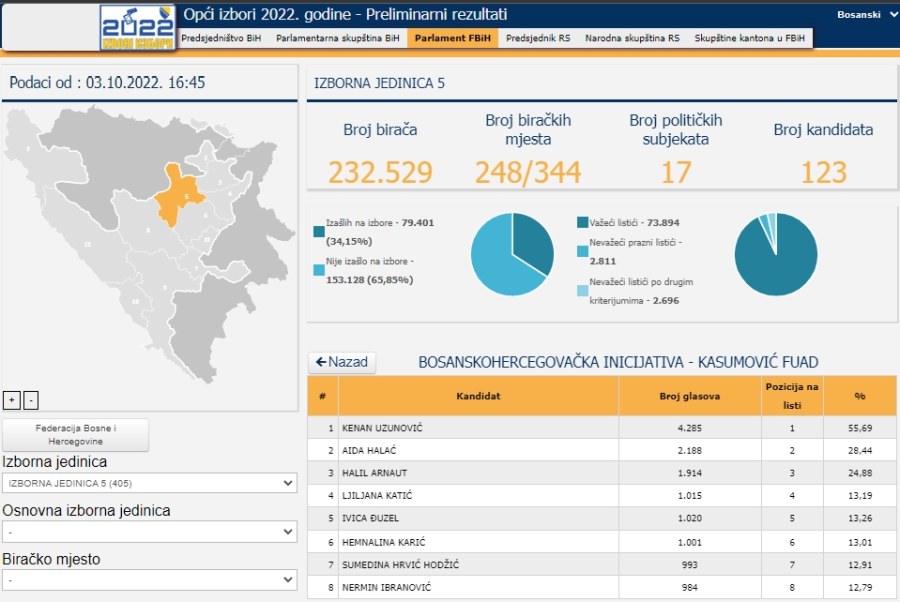Select Skupštine kantona u FBiH tab

750,38
